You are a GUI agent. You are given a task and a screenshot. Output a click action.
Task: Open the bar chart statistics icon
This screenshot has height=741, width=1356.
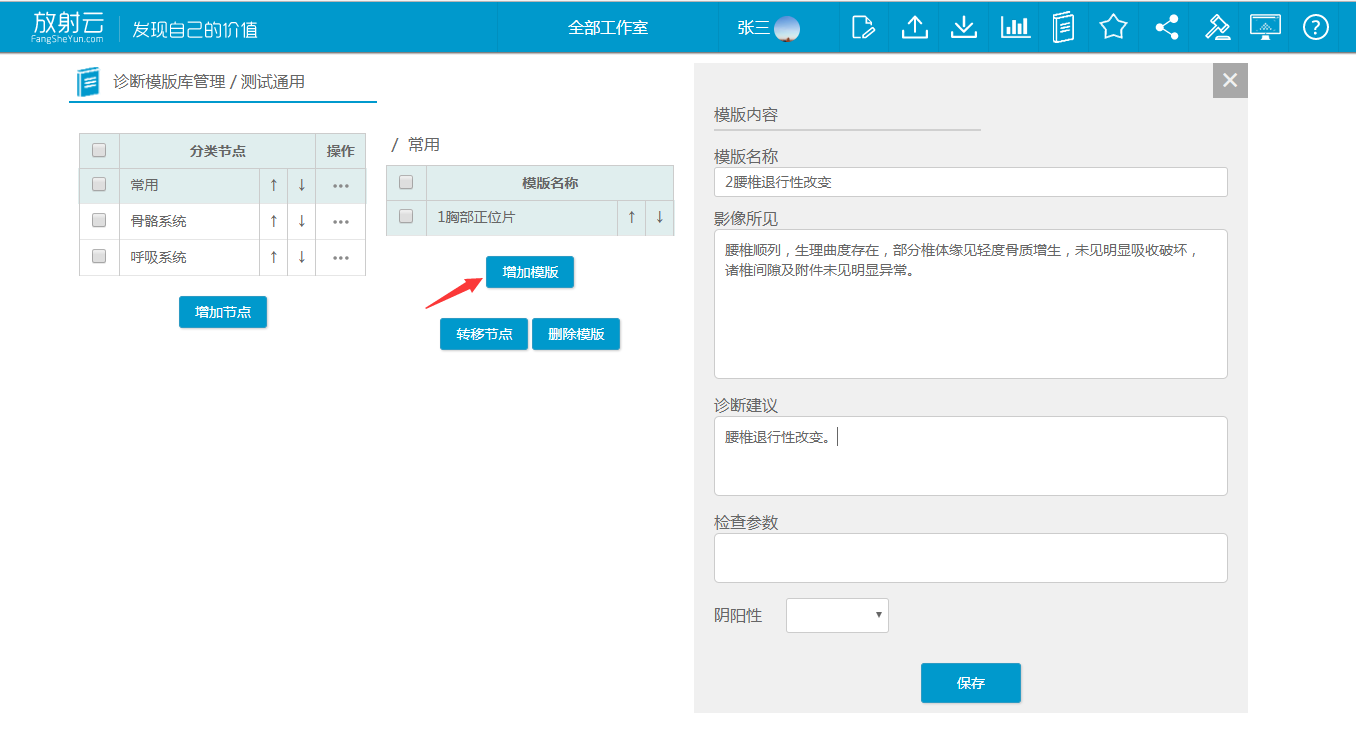click(1015, 27)
